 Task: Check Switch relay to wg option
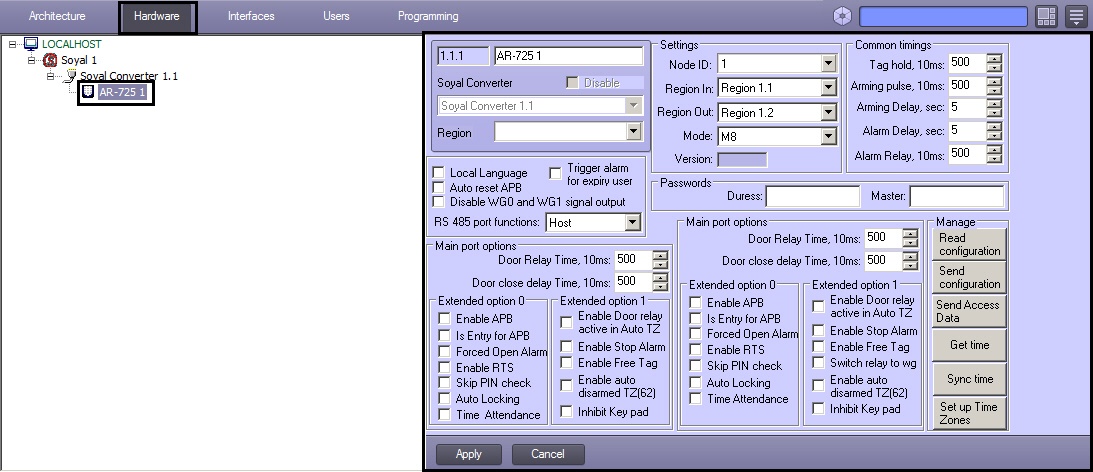click(x=818, y=363)
